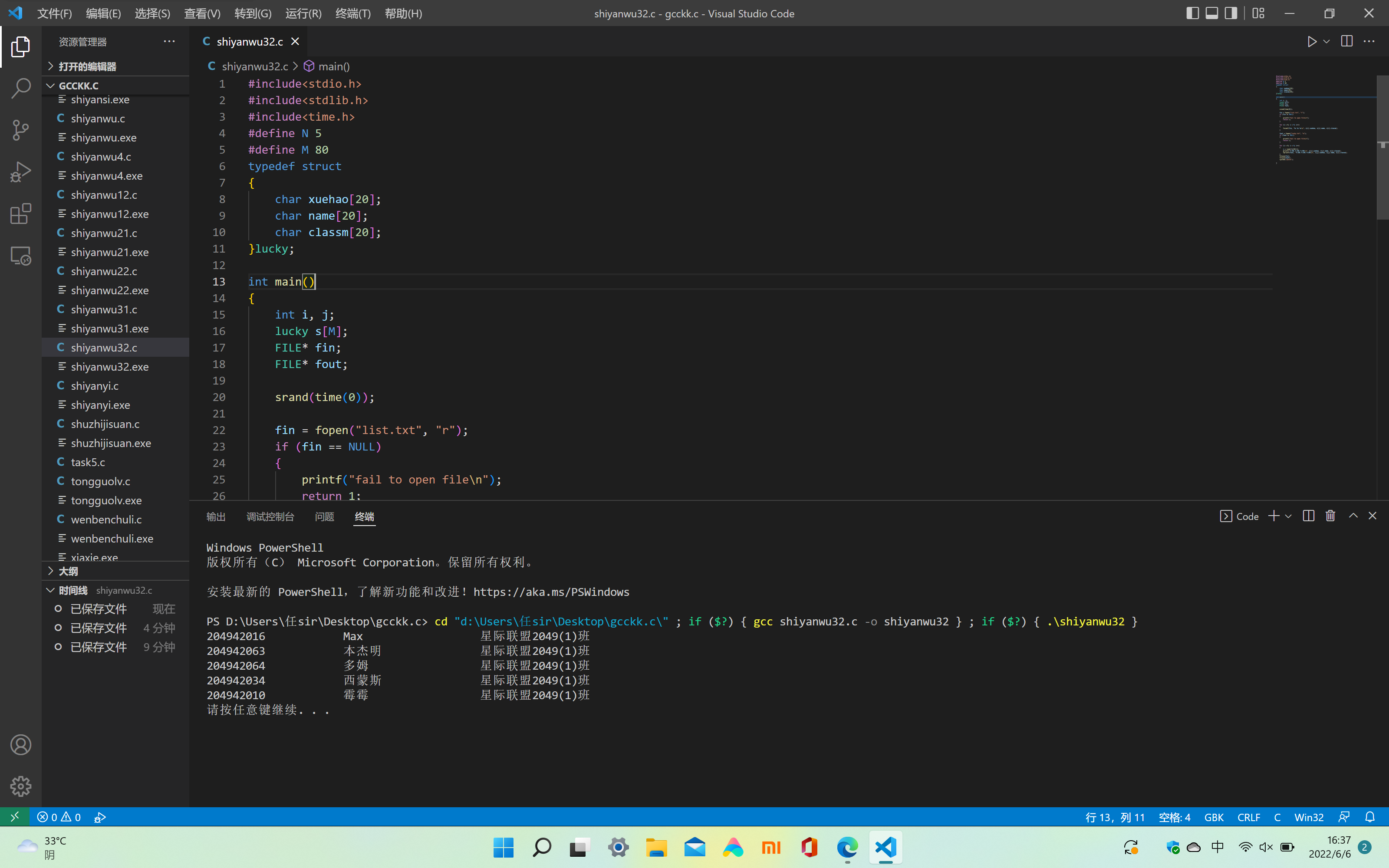Change end of line sequence CRLF

1249,817
